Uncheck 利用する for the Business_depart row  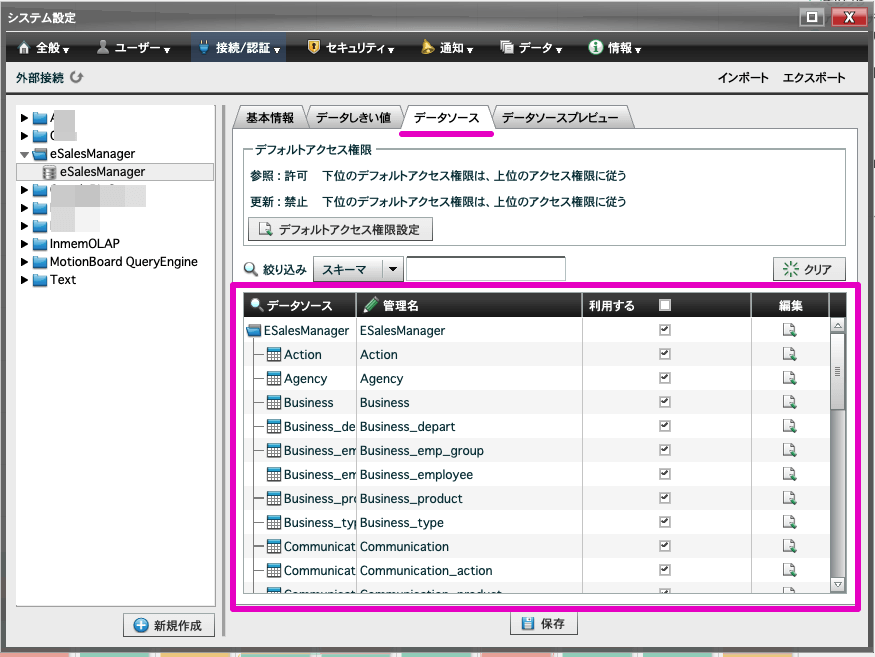coord(665,425)
